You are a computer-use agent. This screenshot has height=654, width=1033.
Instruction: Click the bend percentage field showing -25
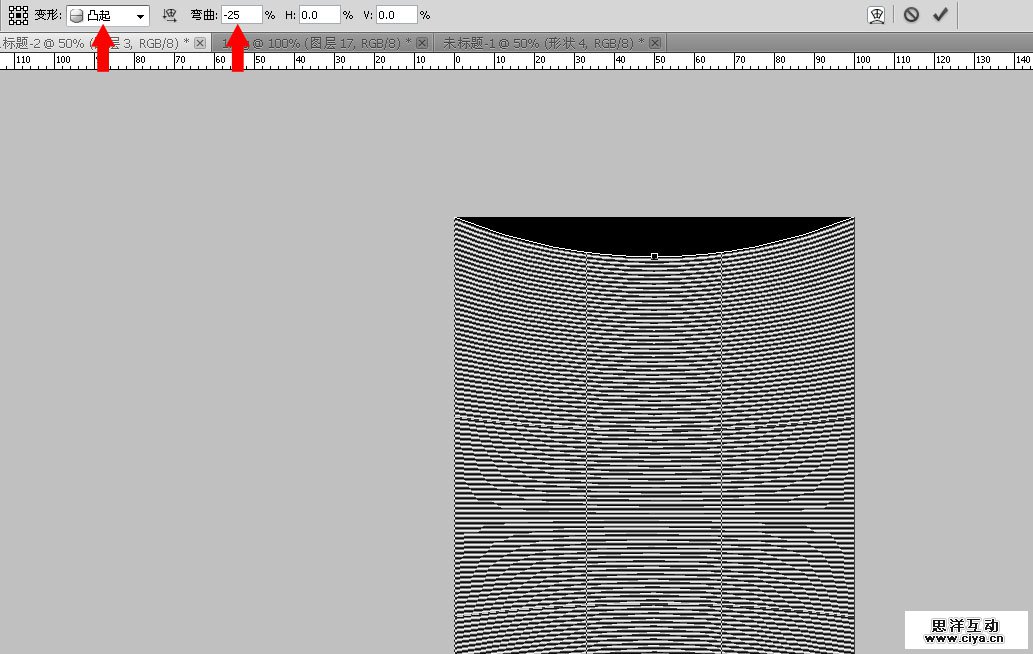tap(241, 15)
